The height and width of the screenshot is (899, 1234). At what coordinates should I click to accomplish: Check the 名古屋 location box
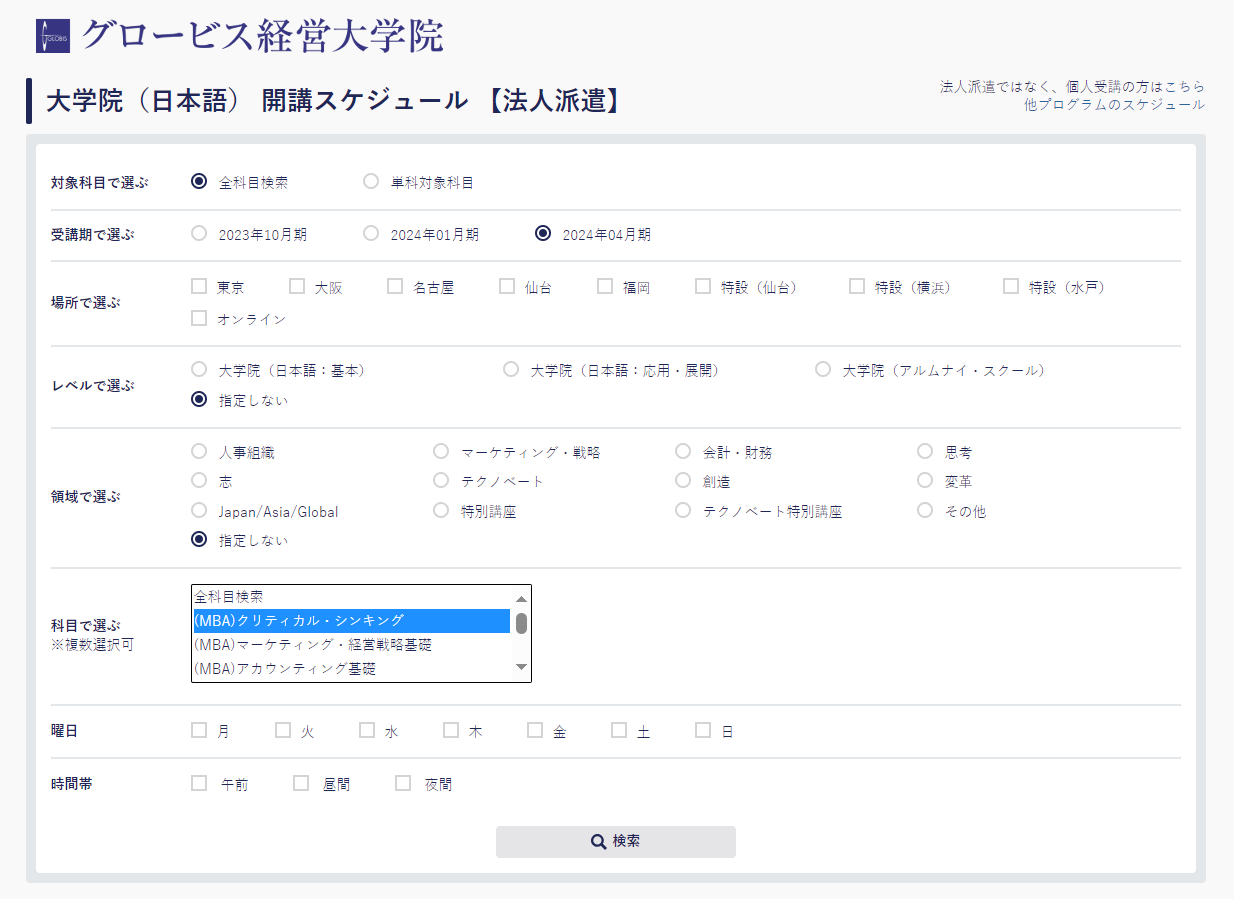tap(395, 286)
